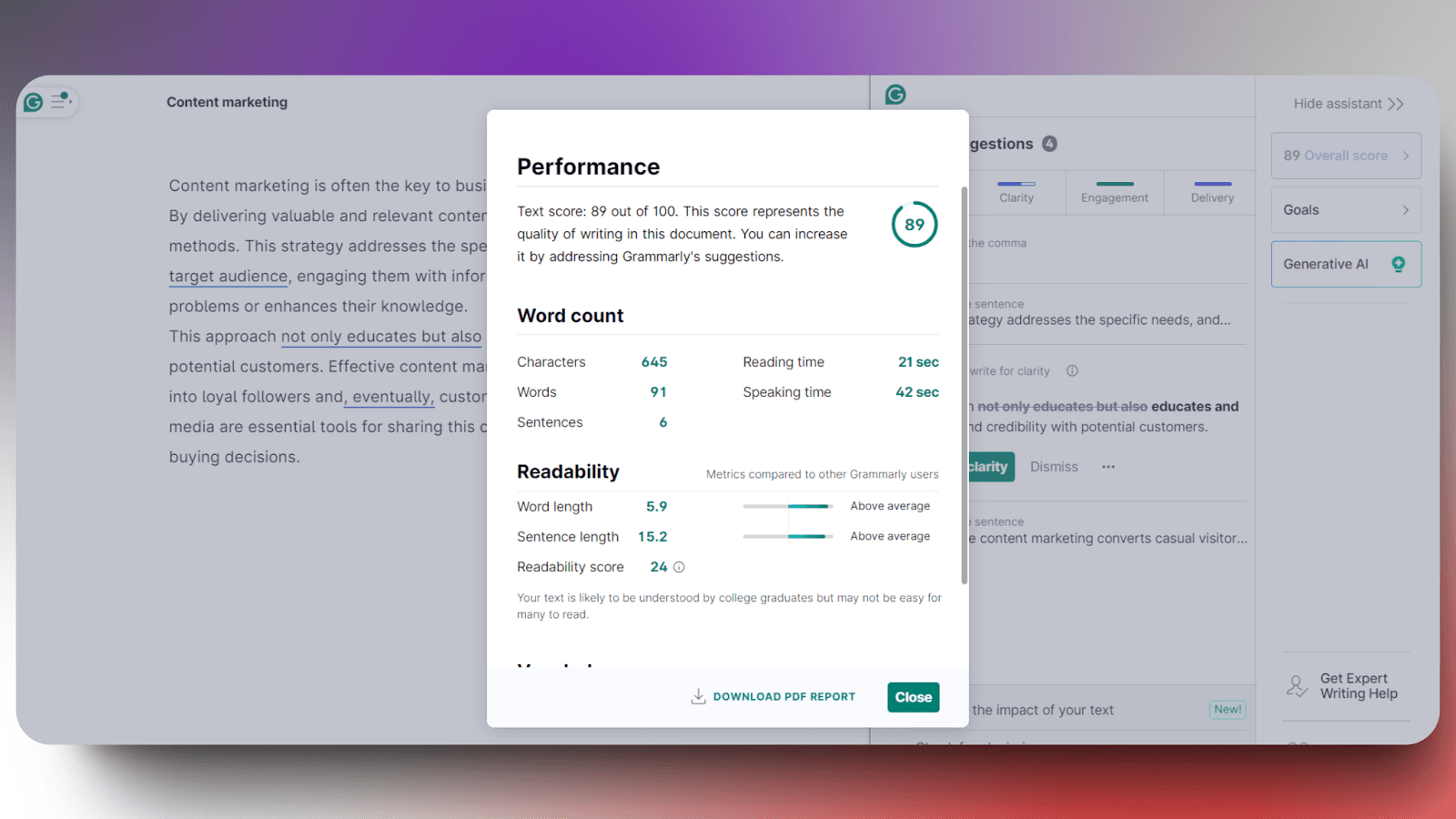Click the New! badge
The width and height of the screenshot is (1456, 819).
click(1228, 710)
